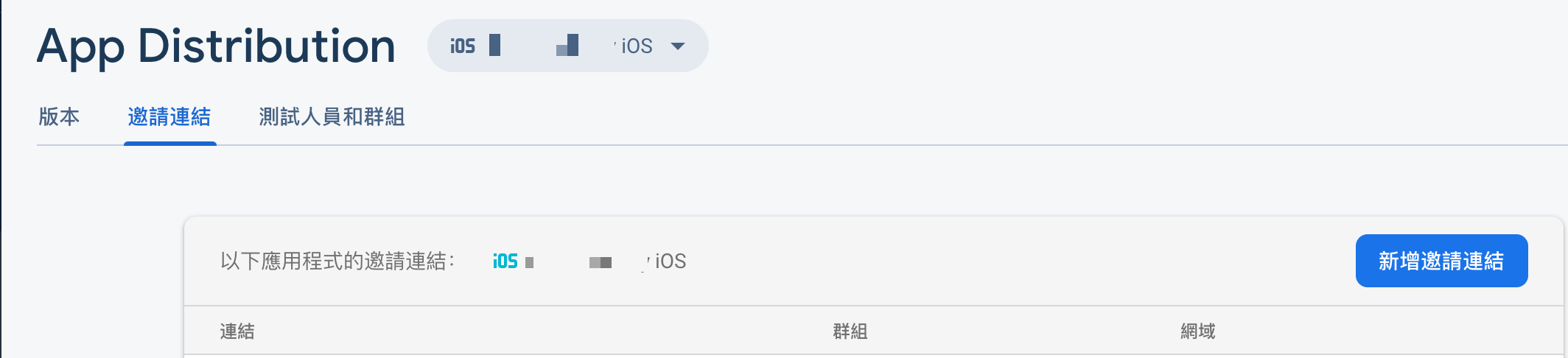Click the small dark bar beside chip iOS icon
The image size is (1568, 358).
tap(495, 45)
